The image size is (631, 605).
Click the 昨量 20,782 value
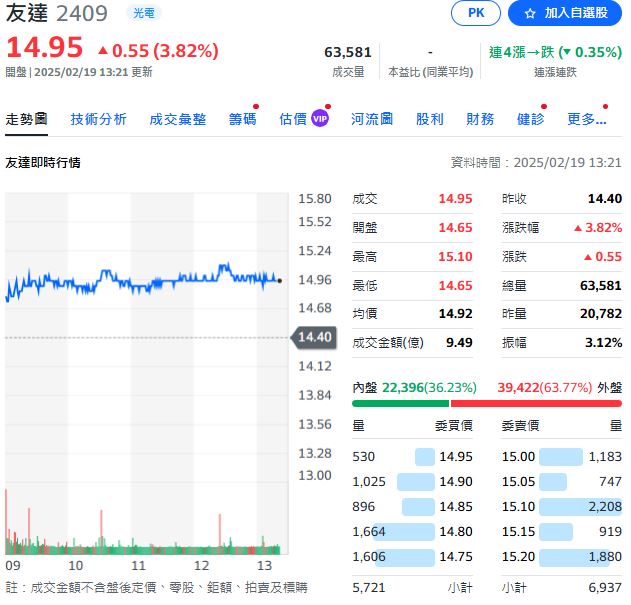[x=601, y=314]
